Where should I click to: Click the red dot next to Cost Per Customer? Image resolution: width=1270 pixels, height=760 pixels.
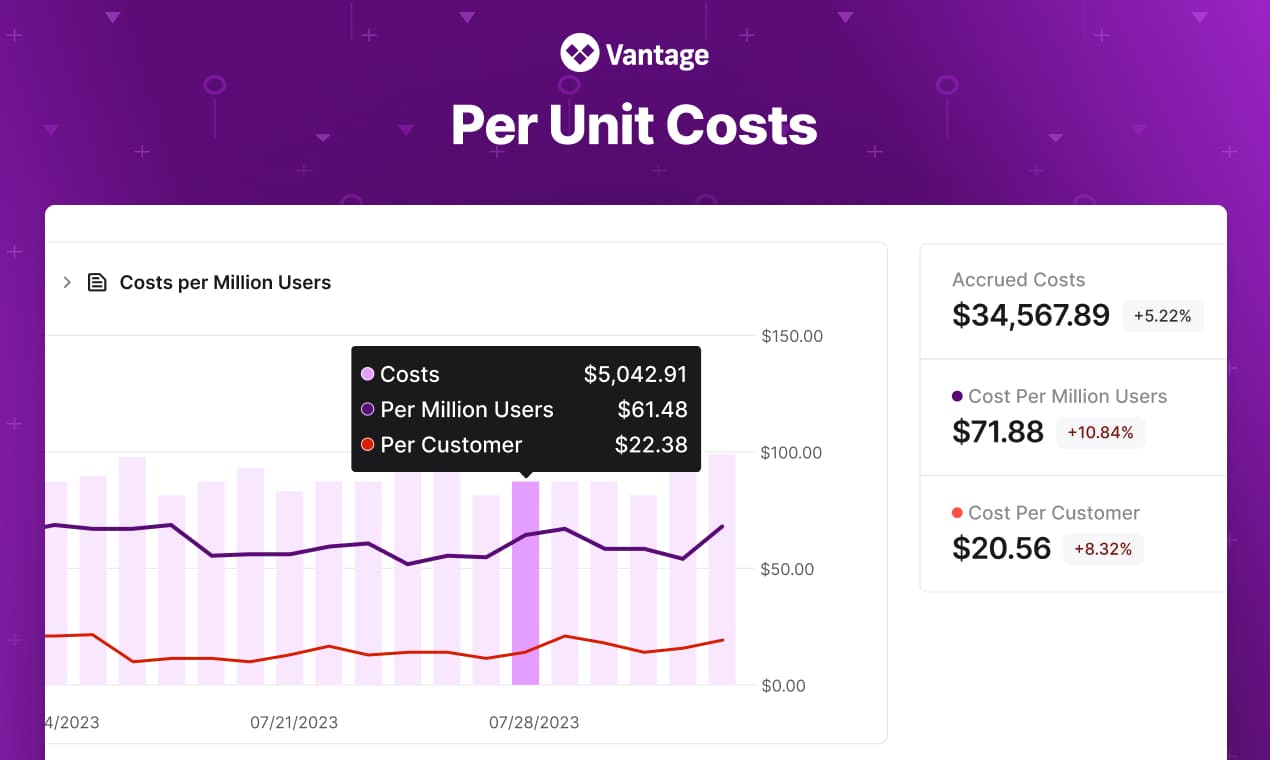[957, 512]
